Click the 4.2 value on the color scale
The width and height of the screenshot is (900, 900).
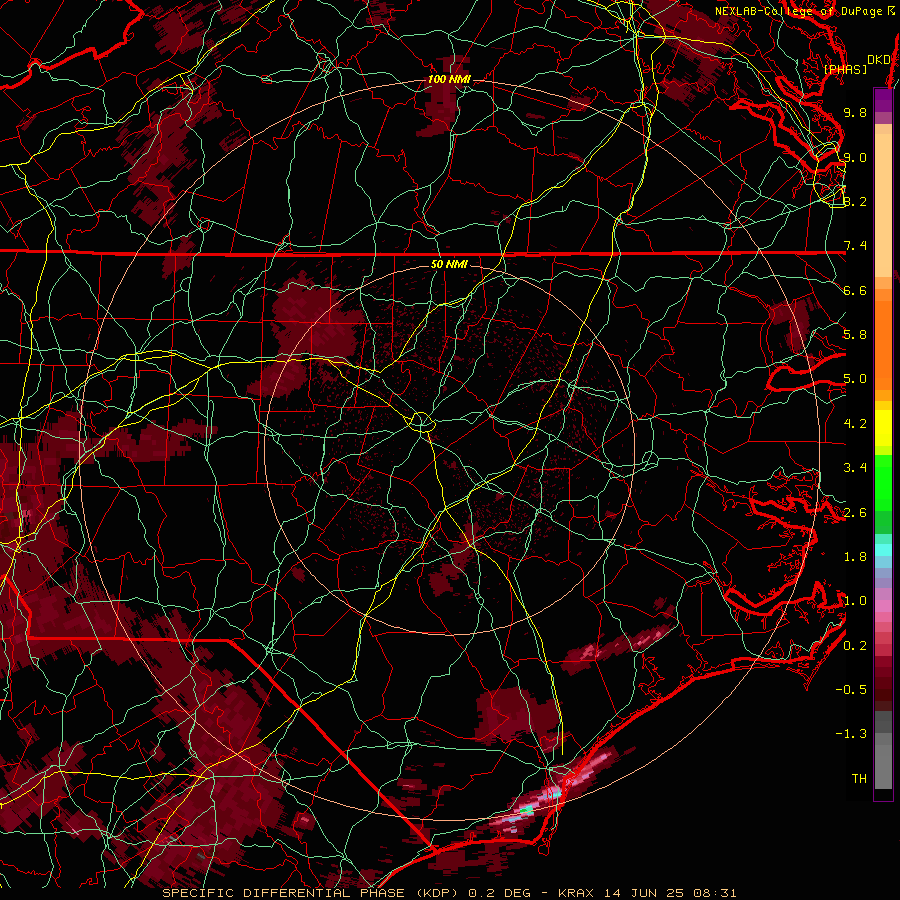click(855, 424)
